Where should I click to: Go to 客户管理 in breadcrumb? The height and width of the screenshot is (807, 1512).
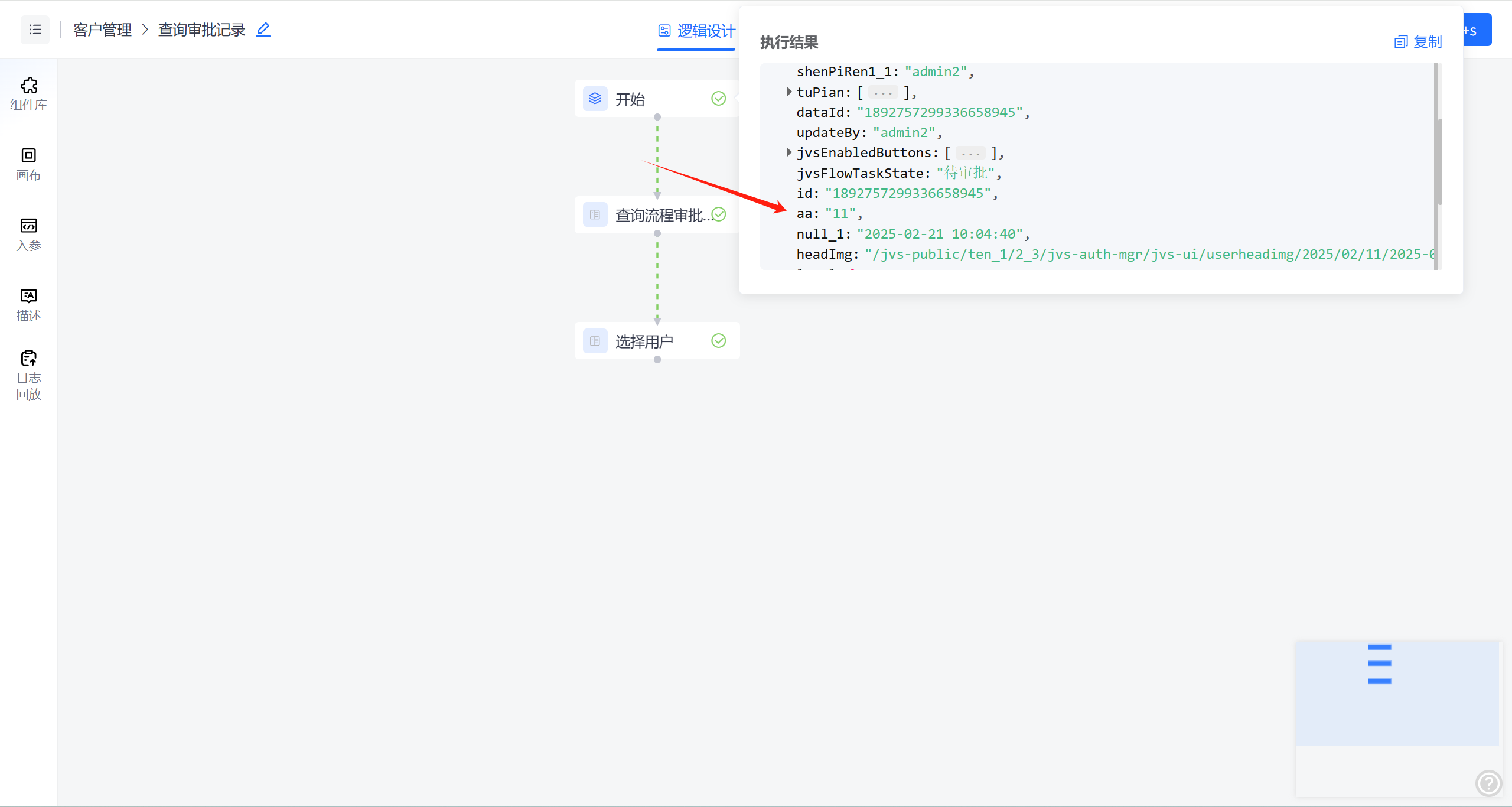pos(102,30)
